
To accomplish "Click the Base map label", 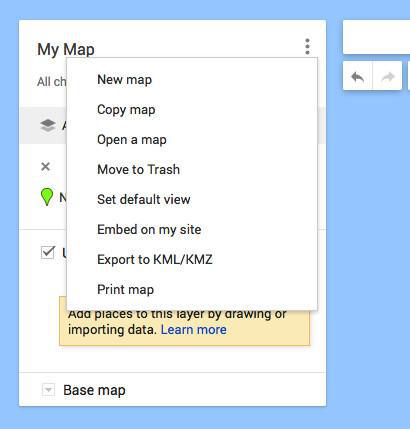I will tap(94, 390).
